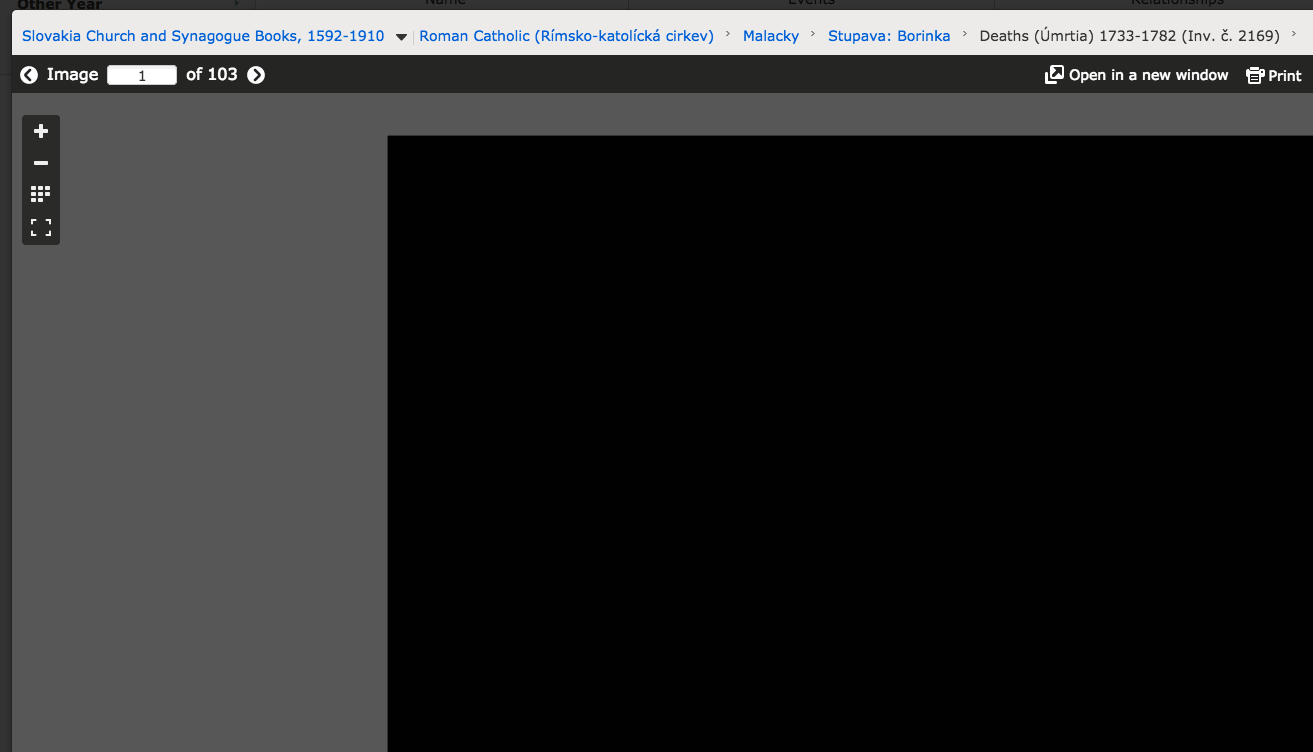Zoom out with the minus icon
1313x752 pixels.
[41, 163]
